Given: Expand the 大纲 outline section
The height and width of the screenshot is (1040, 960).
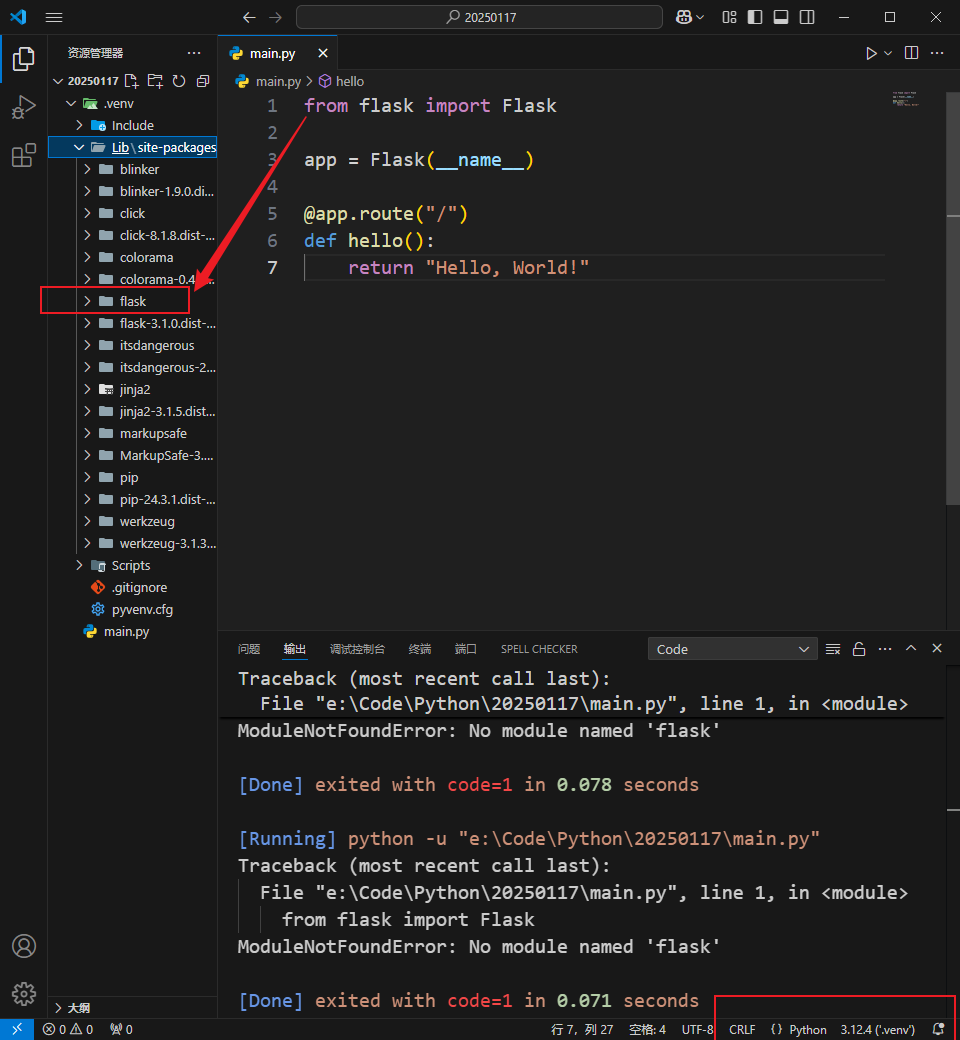Looking at the screenshot, I should (133, 1008).
